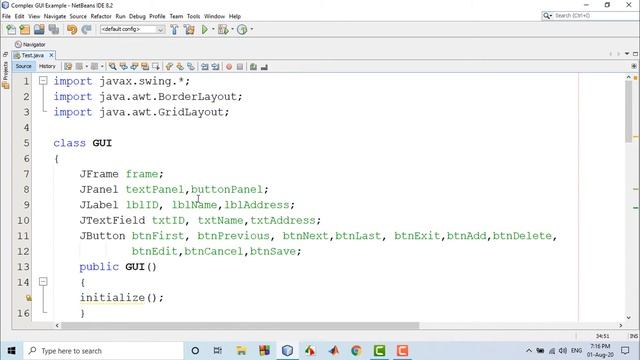Click the btnPrevious variable in line 11
This screenshot has height=360, width=640.
click(233, 236)
